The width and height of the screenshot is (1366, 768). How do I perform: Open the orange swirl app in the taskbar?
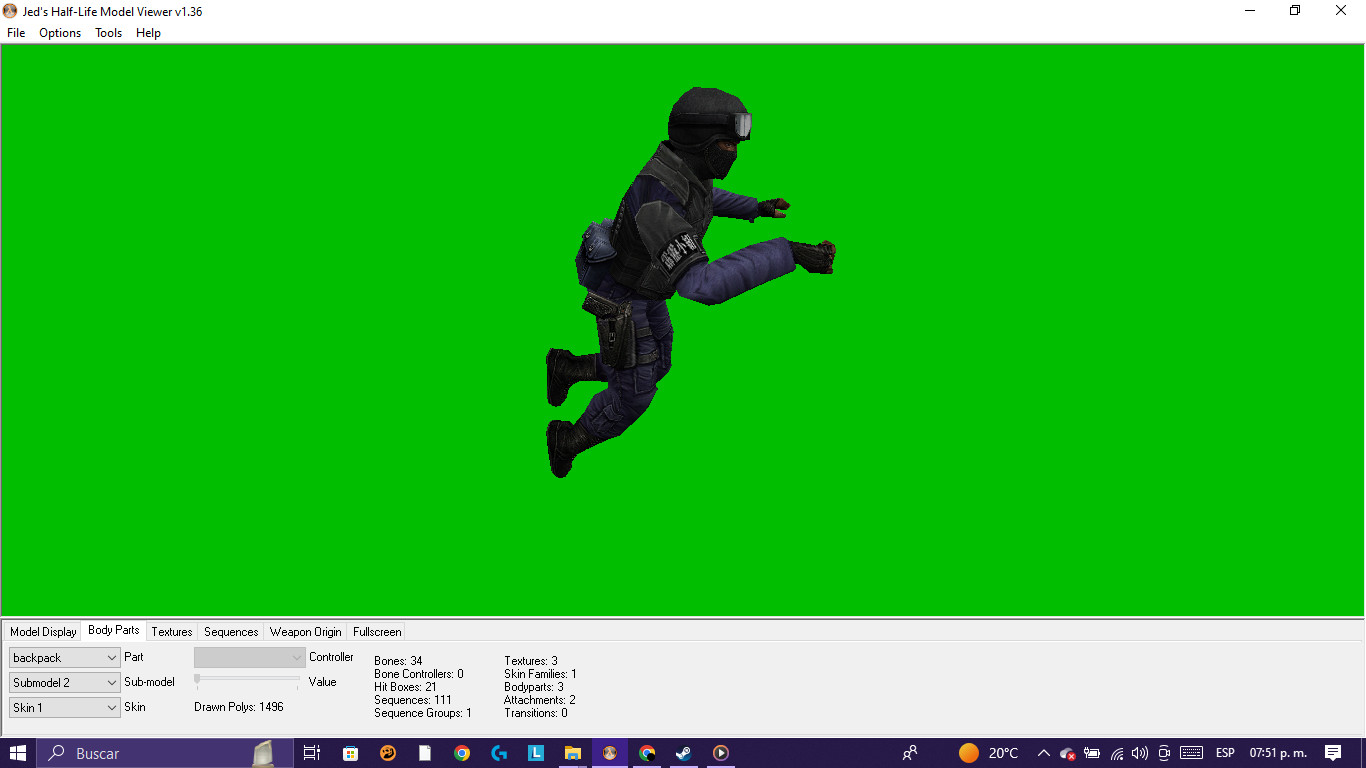[388, 753]
